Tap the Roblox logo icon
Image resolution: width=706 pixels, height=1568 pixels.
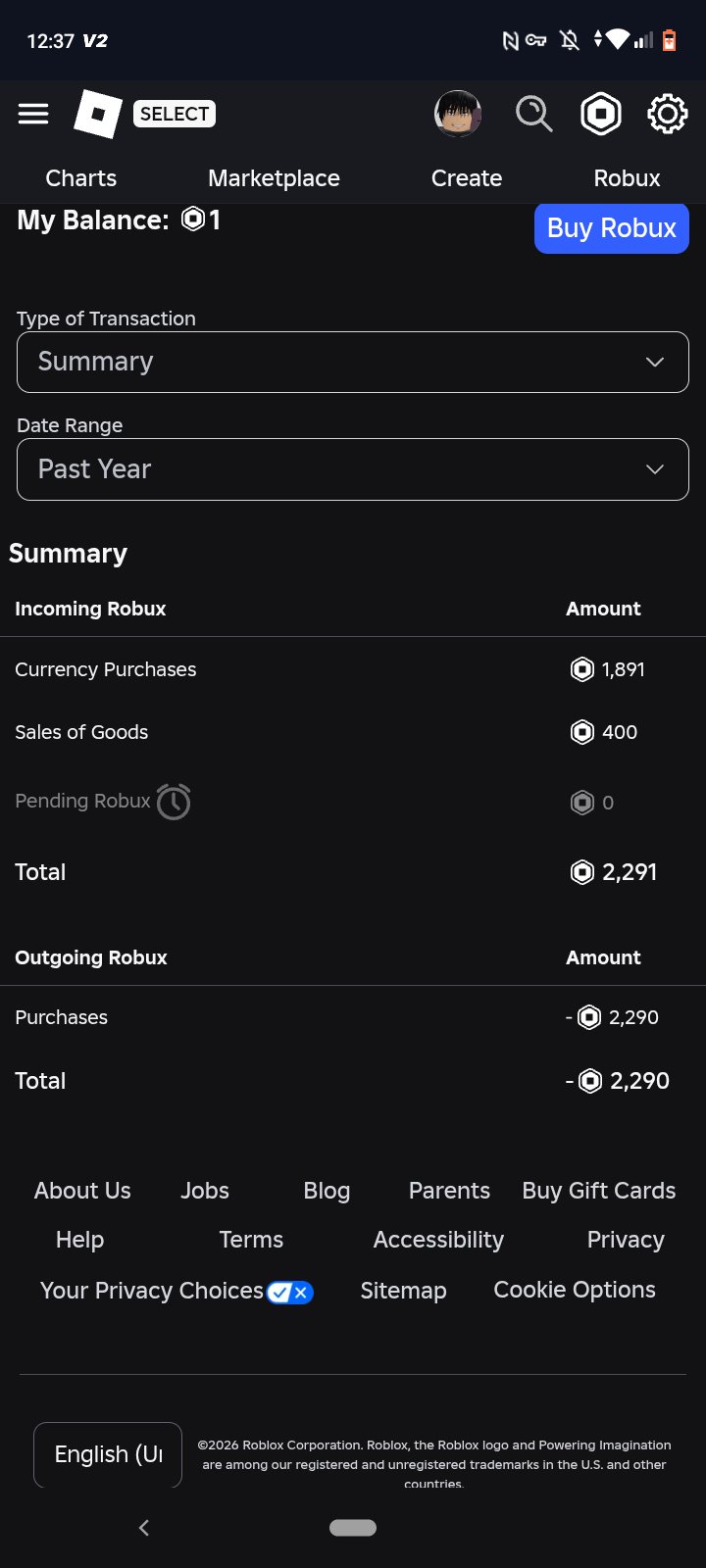pyautogui.click(x=98, y=114)
